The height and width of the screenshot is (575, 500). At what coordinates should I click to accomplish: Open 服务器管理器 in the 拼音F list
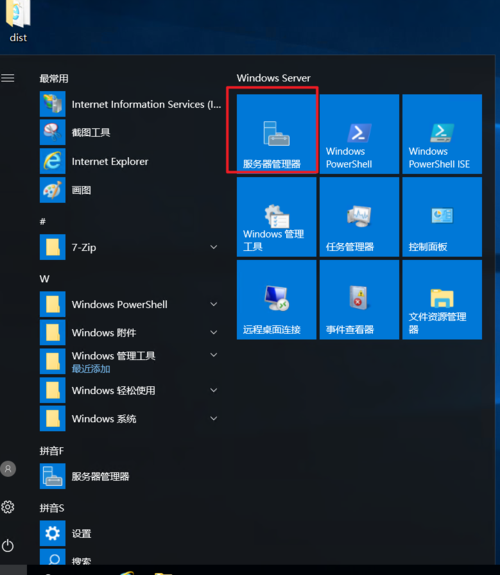[x=130, y=476]
